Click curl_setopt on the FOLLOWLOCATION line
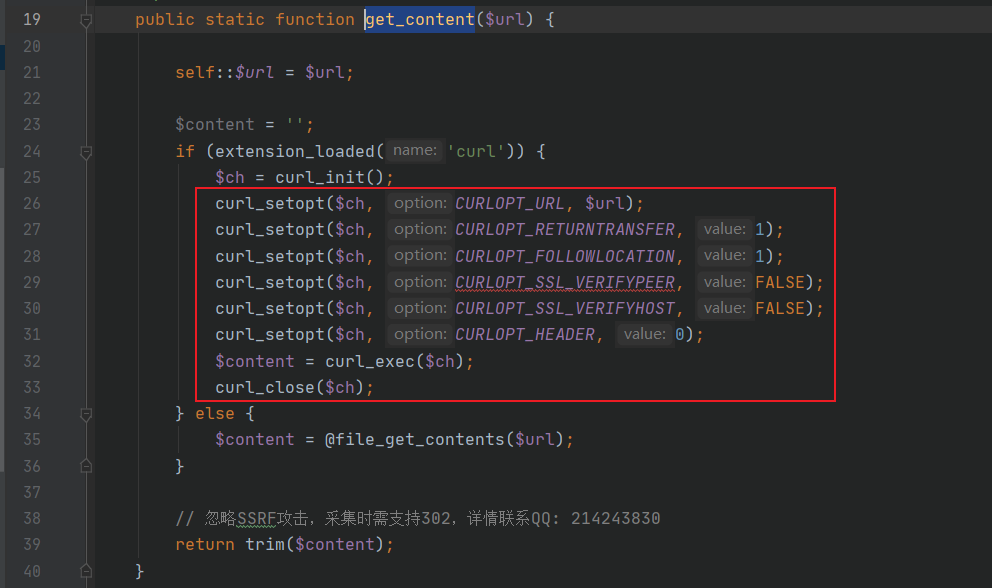 270,256
